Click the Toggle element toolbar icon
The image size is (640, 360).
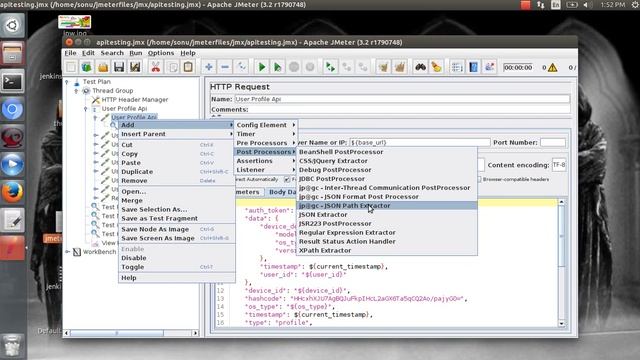241,67
